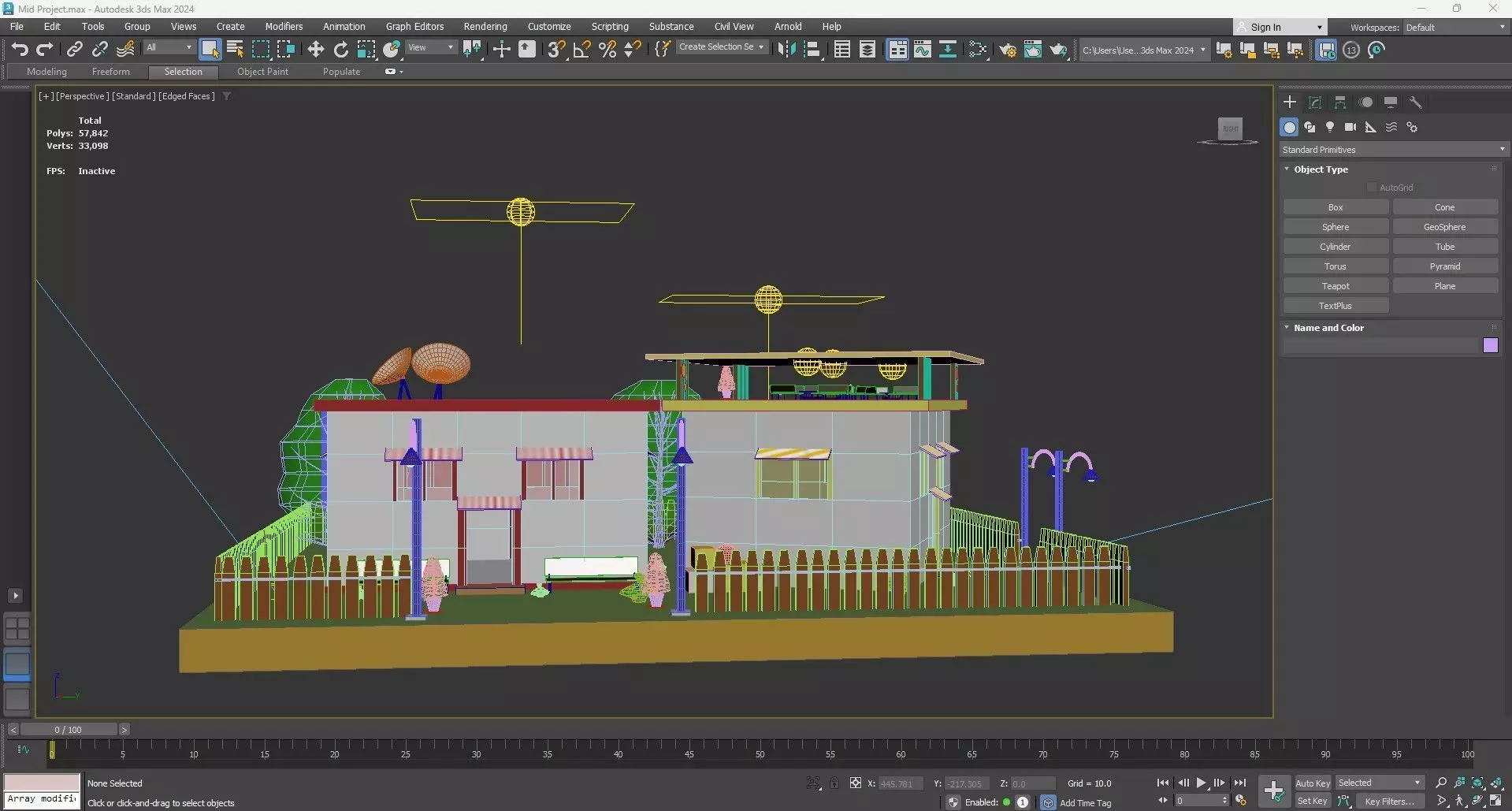Toggle Isolate Selection icon in status bar
This screenshot has height=811, width=1512.
(813, 783)
